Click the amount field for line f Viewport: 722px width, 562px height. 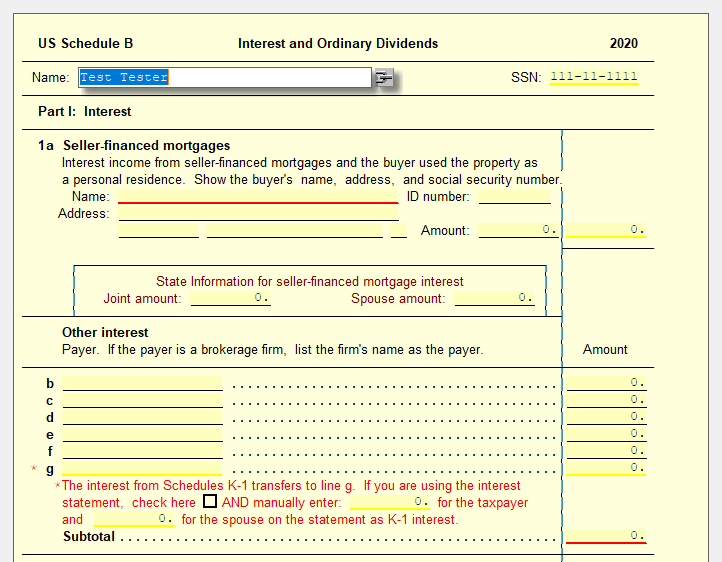[606, 452]
